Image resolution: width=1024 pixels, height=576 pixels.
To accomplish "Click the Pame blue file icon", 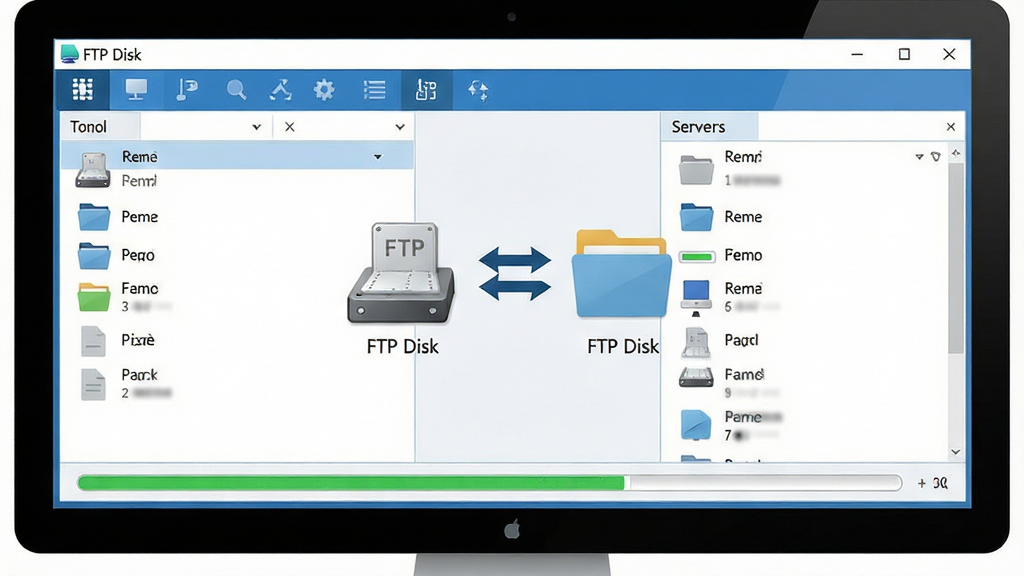I will [696, 424].
